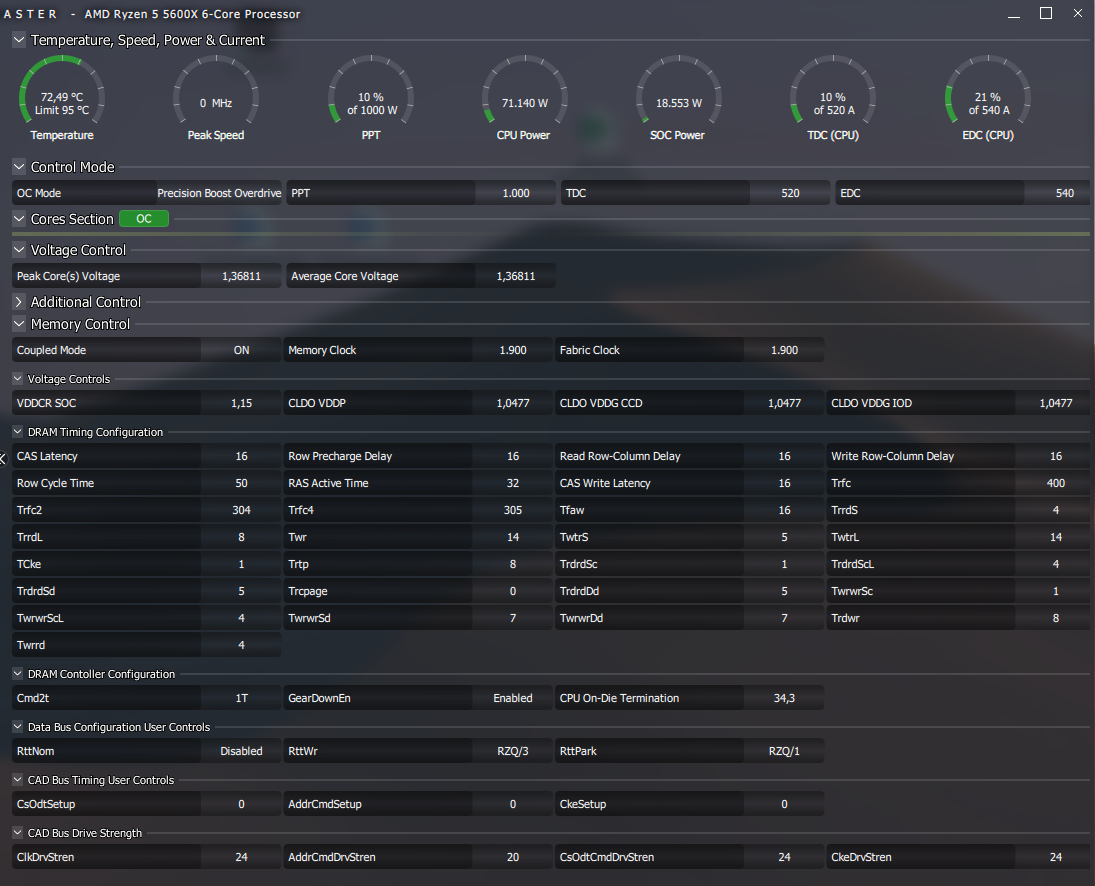The width and height of the screenshot is (1095, 886).
Task: Click the Cmd2t value 1T
Action: [241, 698]
